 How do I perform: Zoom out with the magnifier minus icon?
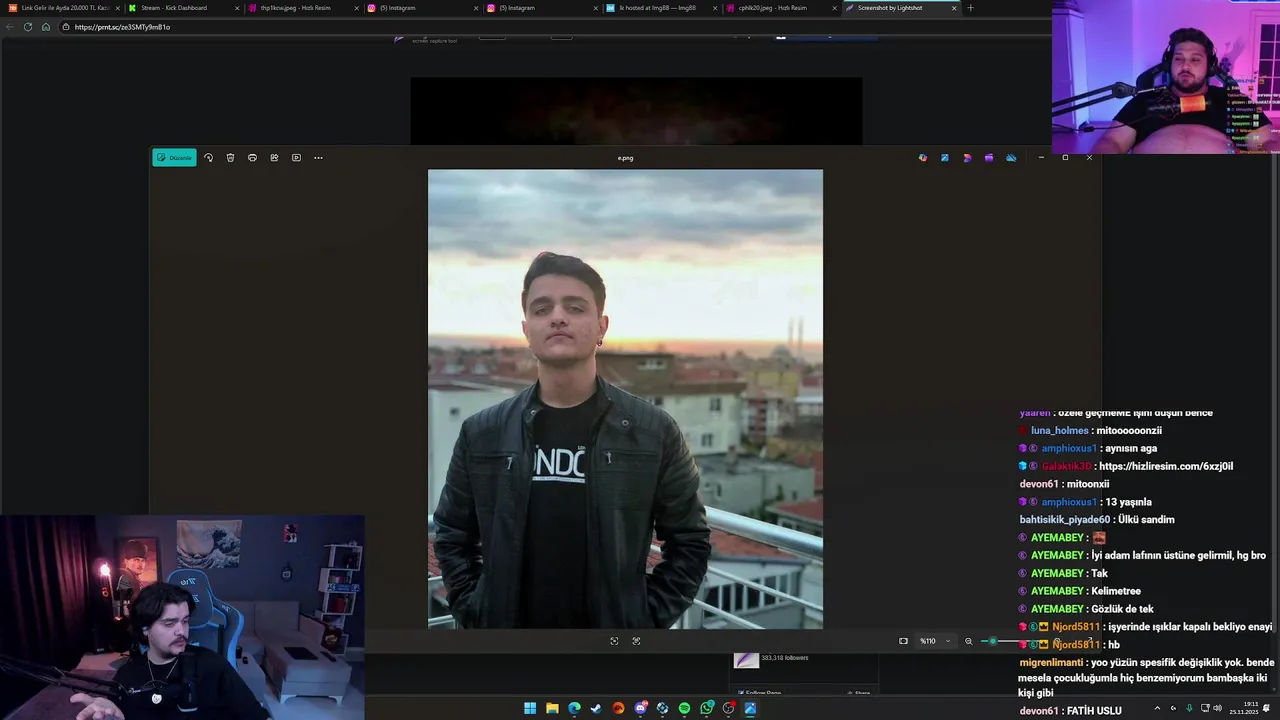pyautogui.click(x=968, y=641)
